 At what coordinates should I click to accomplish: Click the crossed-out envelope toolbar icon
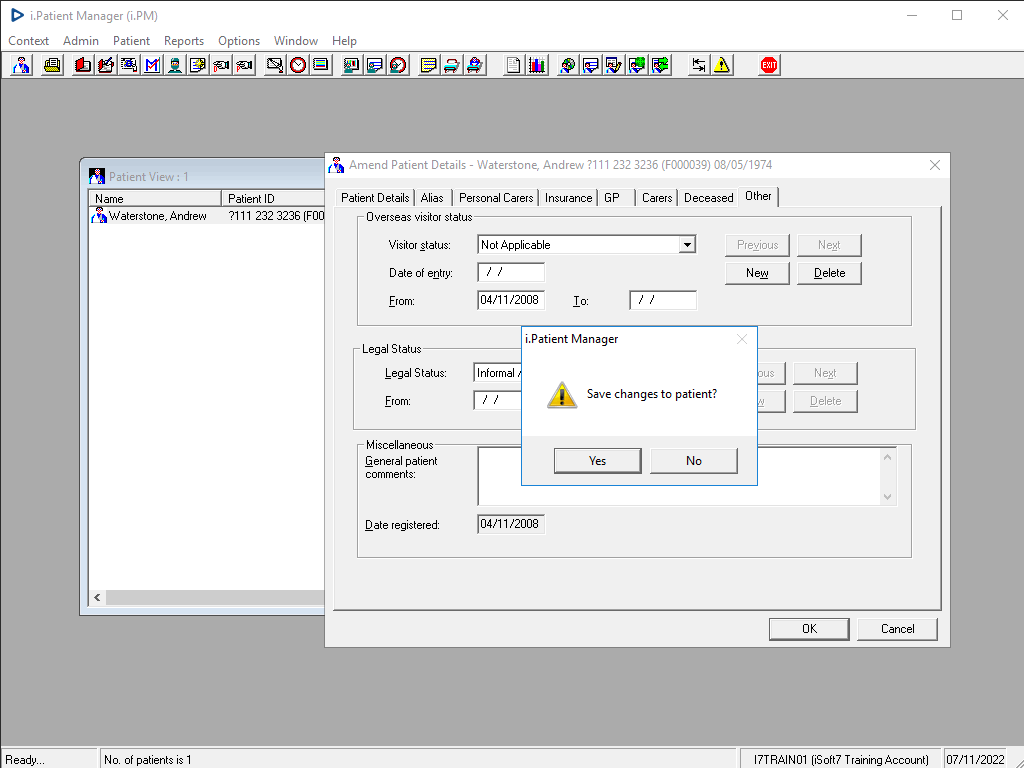tap(275, 65)
